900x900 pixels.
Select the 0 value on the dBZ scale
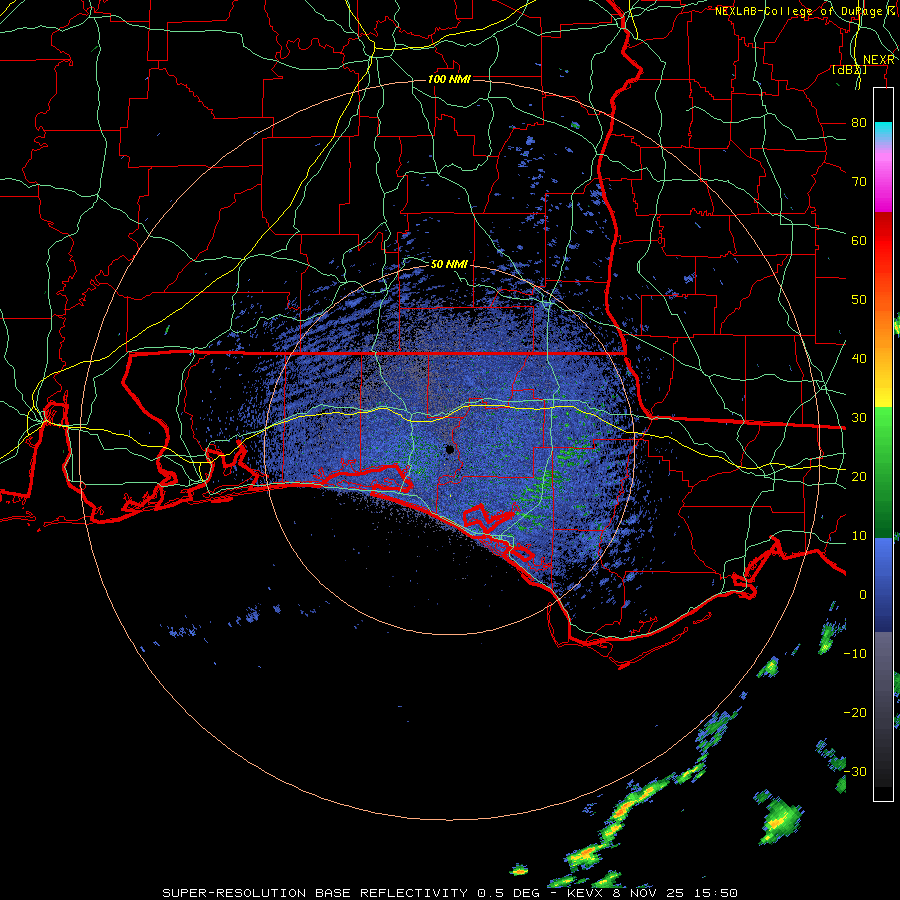click(x=863, y=595)
